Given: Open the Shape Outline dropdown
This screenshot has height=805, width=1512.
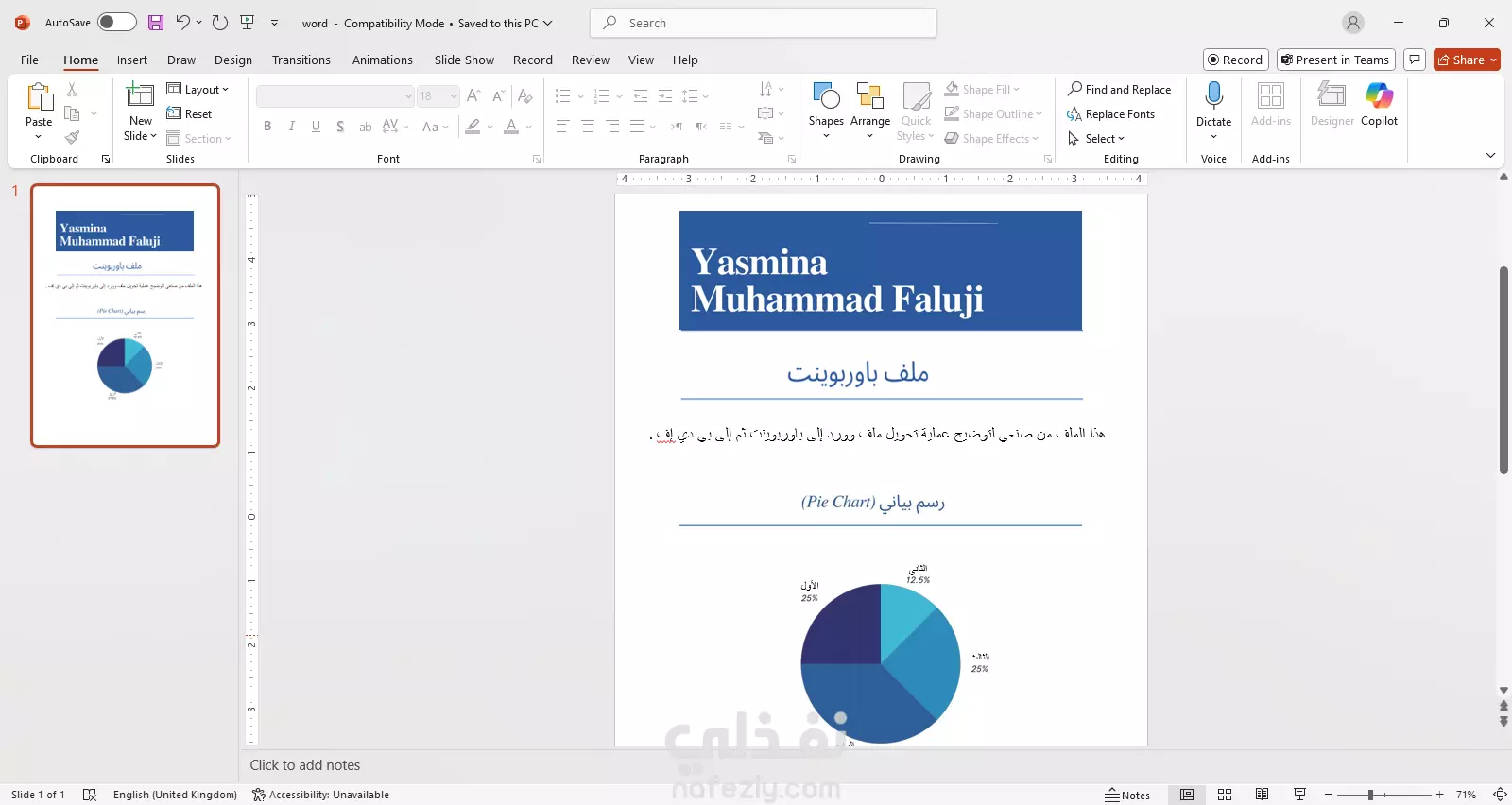Looking at the screenshot, I should [x=993, y=113].
